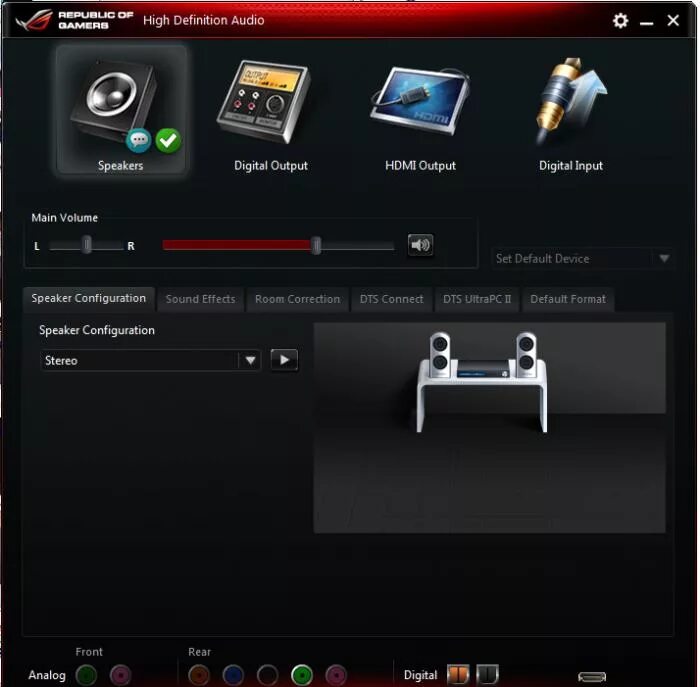Click the main volume slider handle
Image resolution: width=700 pixels, height=687 pixels.
tap(316, 245)
